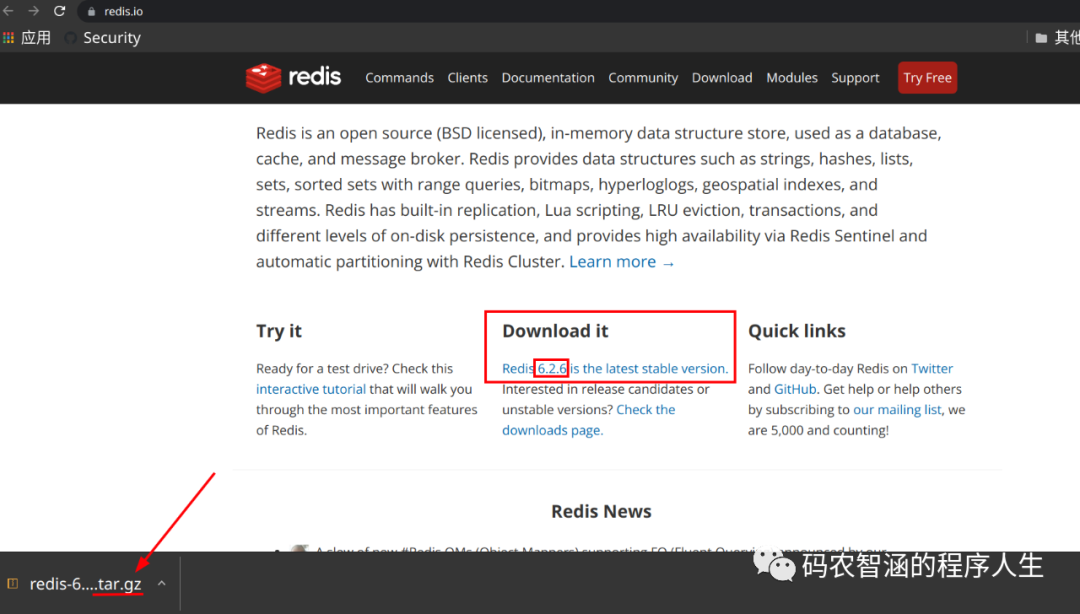Click the Redis News heading
This screenshot has width=1080, height=614.
(x=601, y=511)
